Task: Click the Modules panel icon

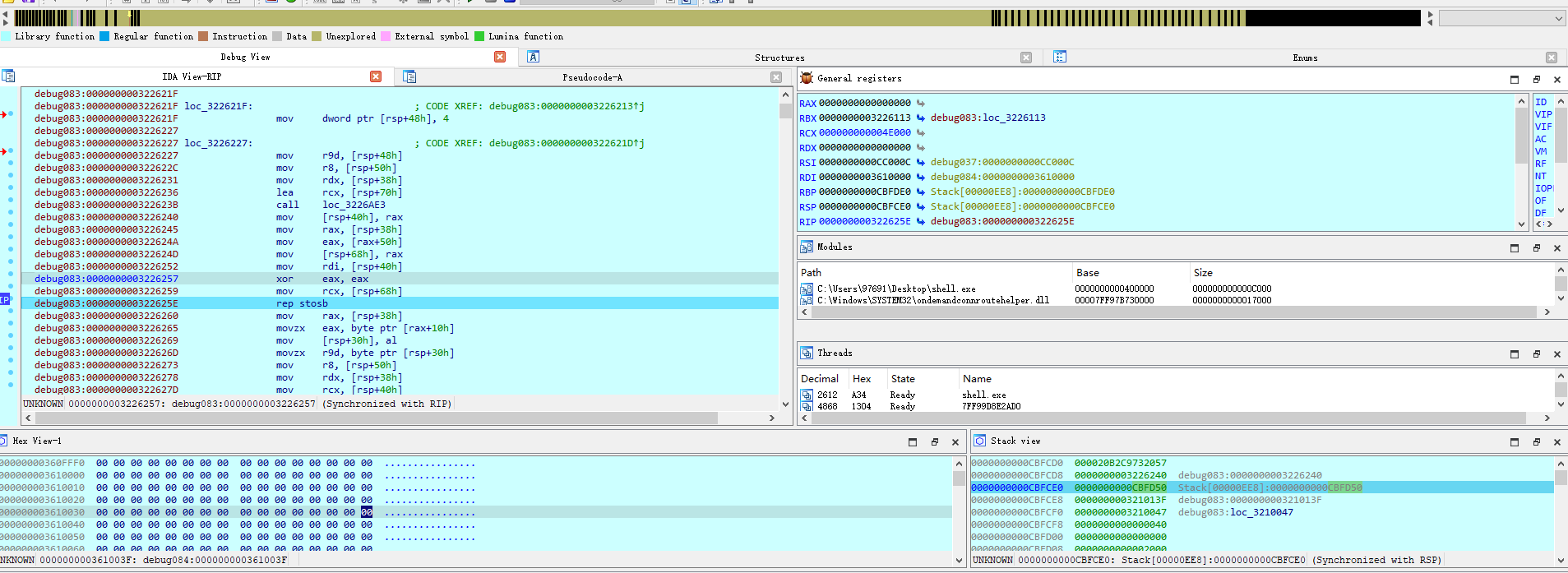Action: [807, 247]
